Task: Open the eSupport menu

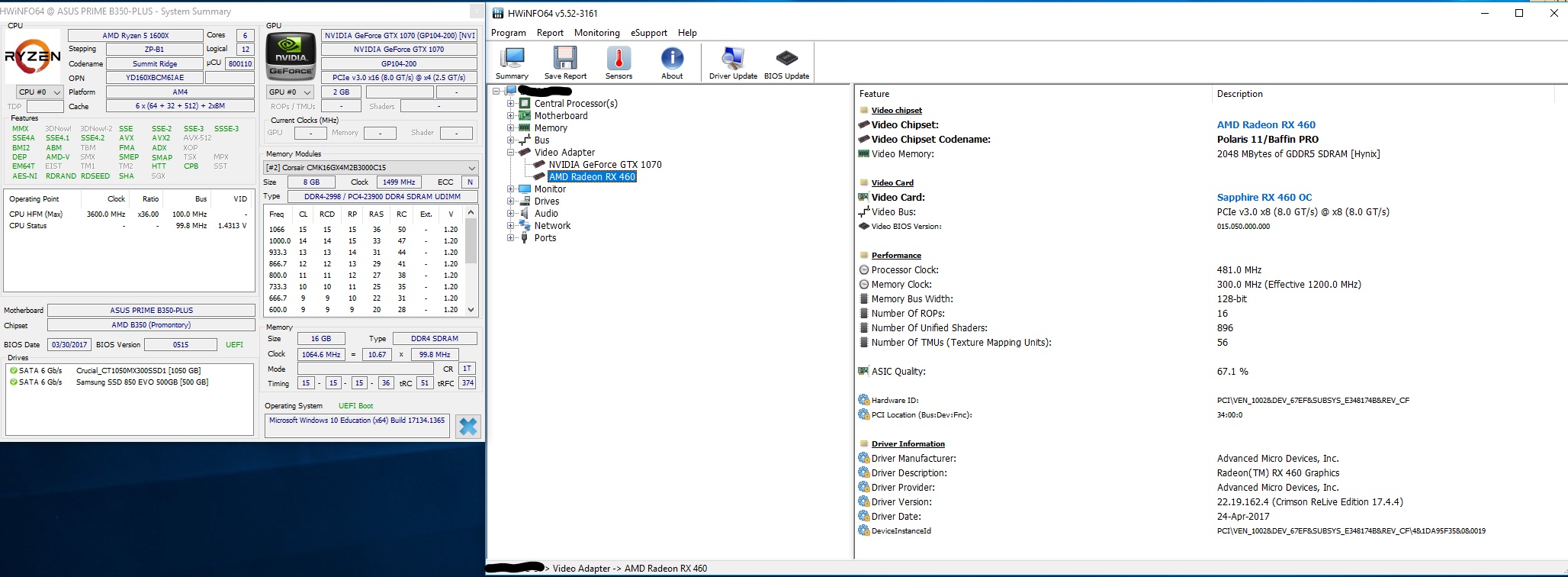Action: click(x=649, y=33)
